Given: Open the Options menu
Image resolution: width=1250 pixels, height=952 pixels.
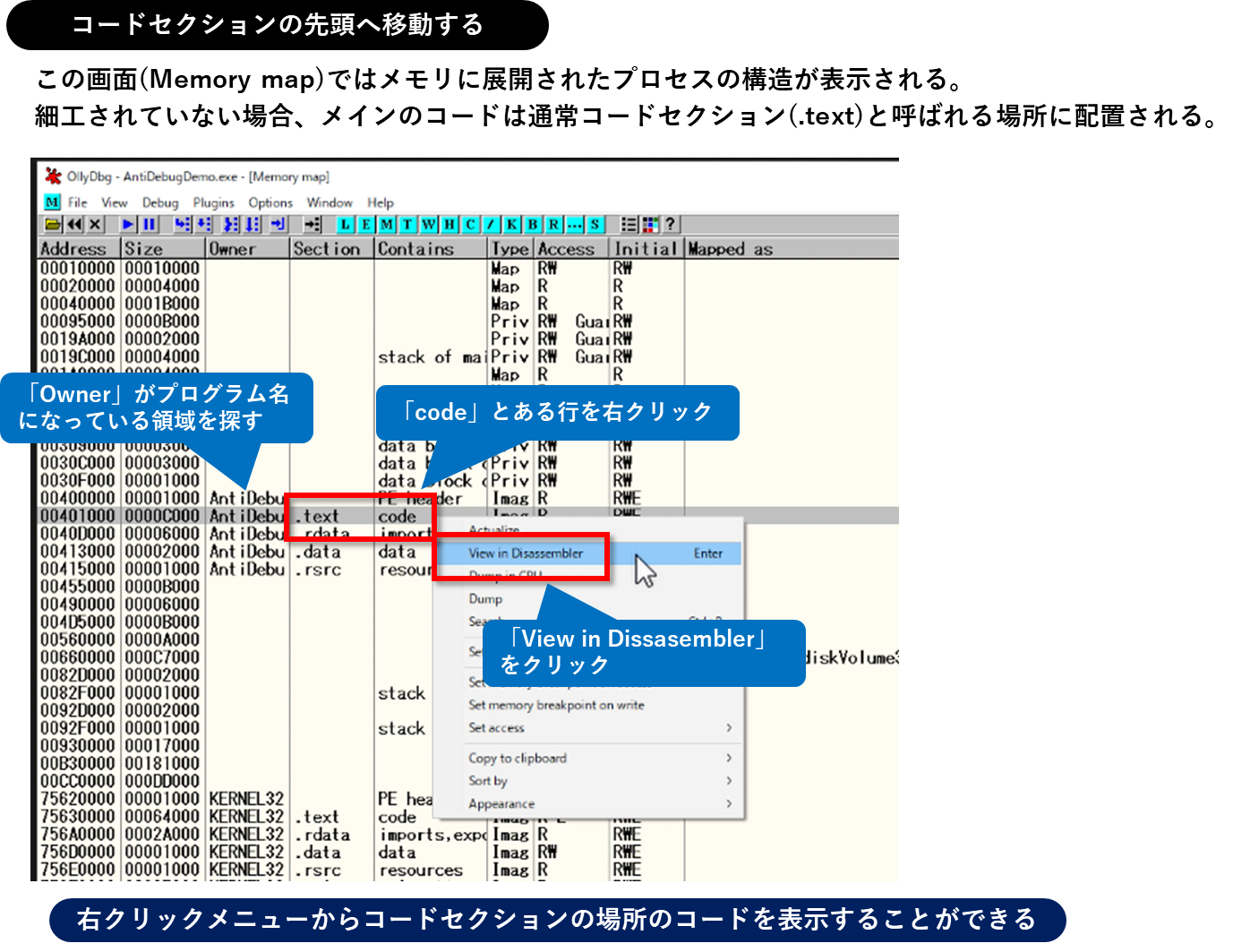Looking at the screenshot, I should (x=270, y=202).
